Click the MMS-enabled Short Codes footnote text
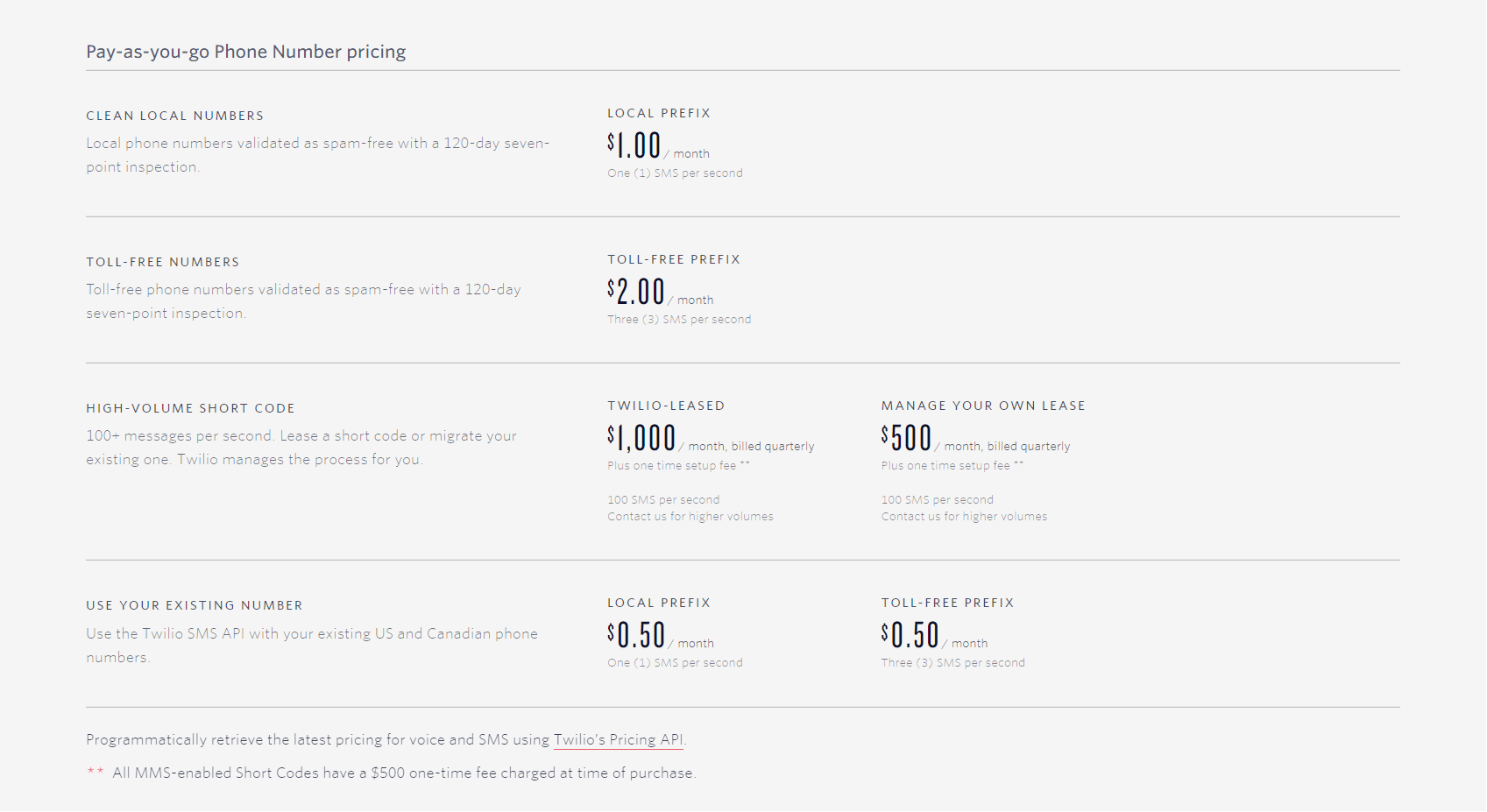The height and width of the screenshot is (812, 1487). [x=403, y=773]
